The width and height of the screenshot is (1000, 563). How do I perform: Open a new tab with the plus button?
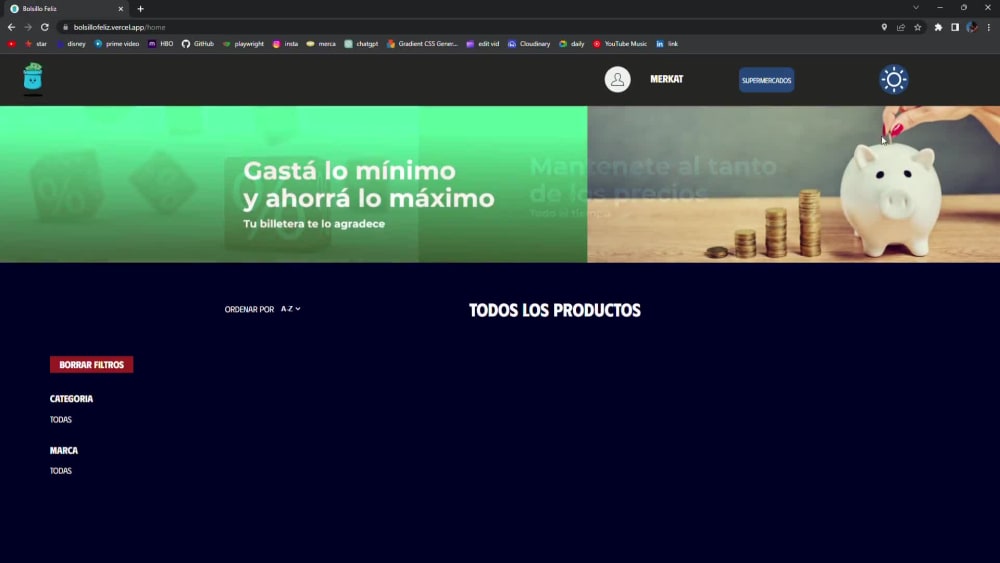point(140,9)
